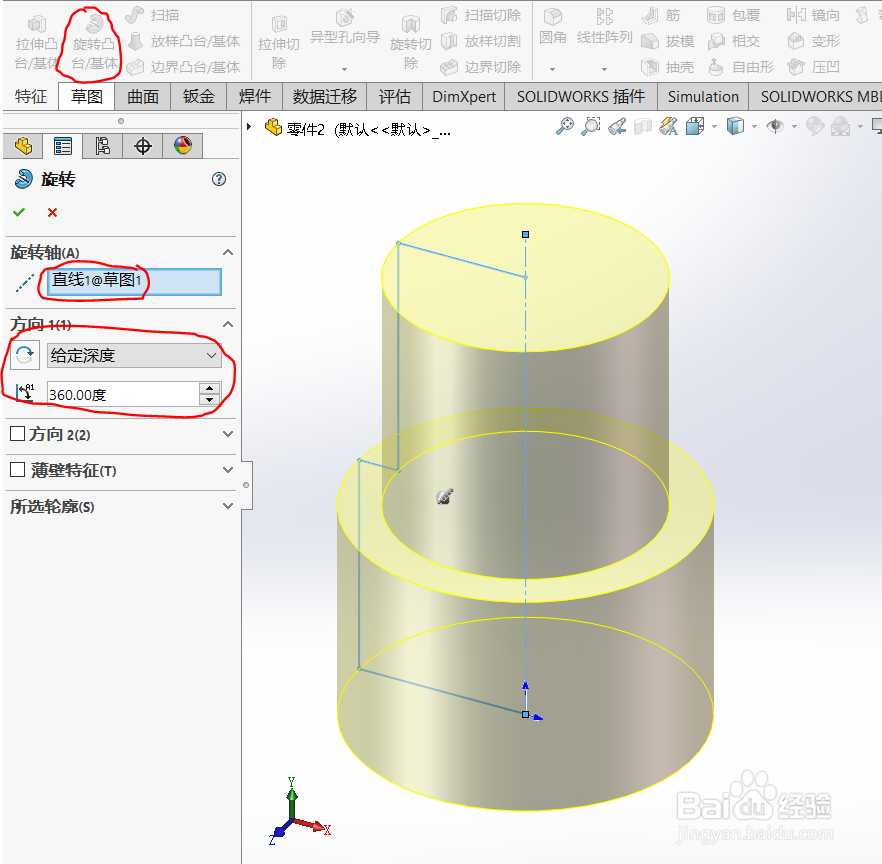
Task: Open the PropertyManager panel tab
Action: [62, 146]
